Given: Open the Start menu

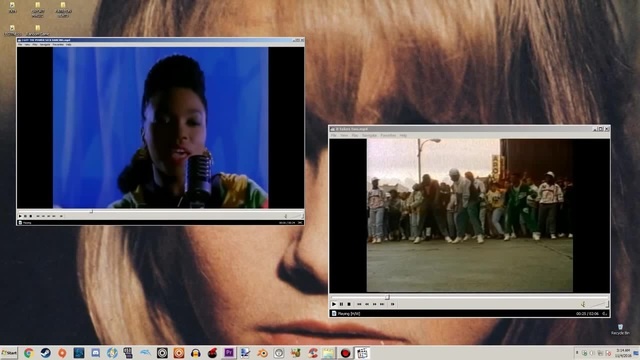Looking at the screenshot, I should tap(9, 353).
